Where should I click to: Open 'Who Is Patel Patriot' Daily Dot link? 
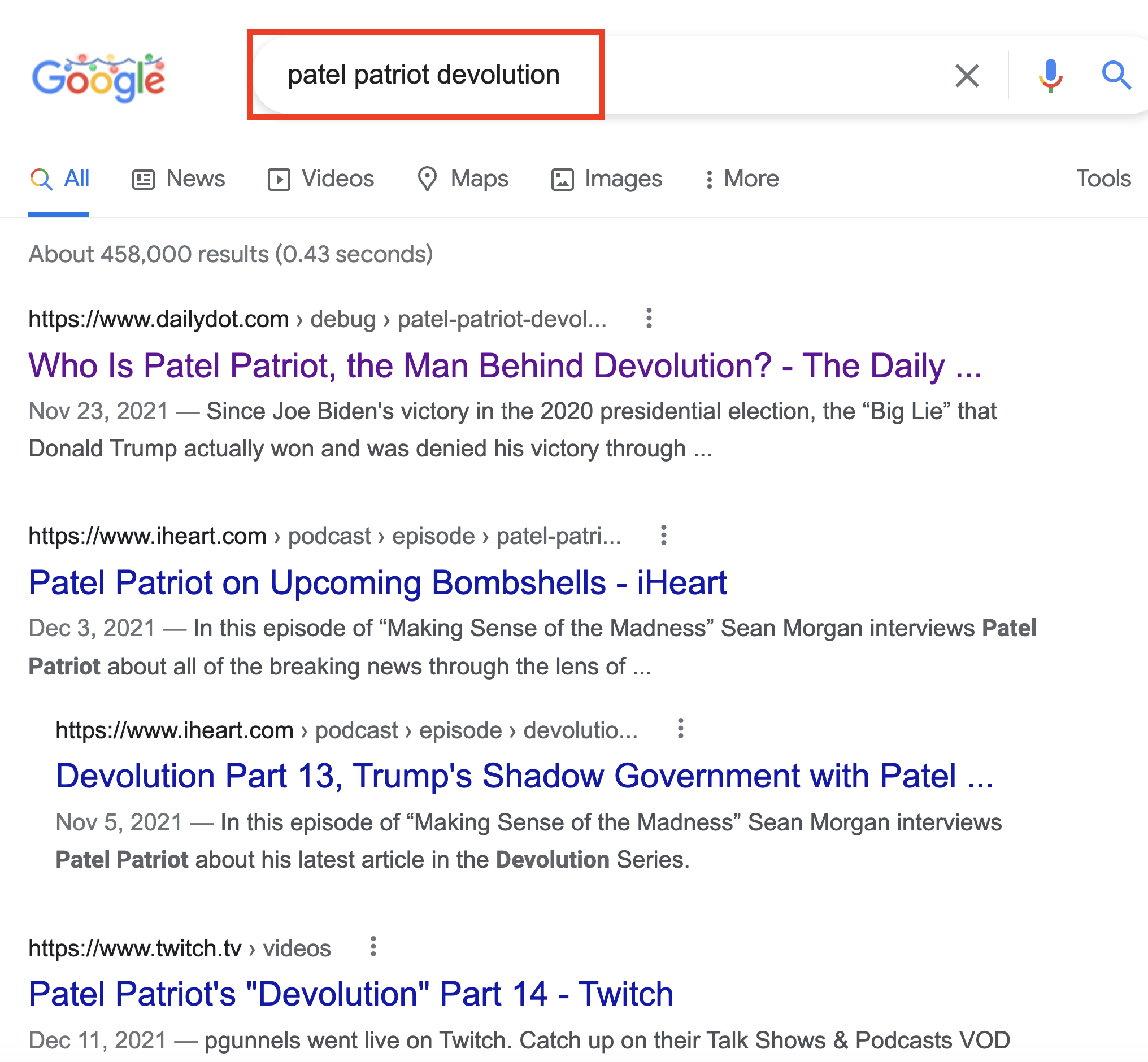tap(505, 365)
